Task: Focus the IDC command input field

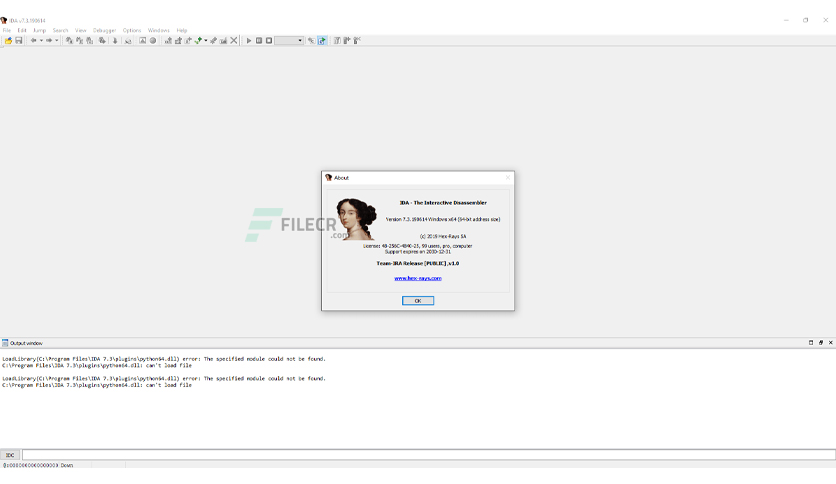Action: pos(429,455)
